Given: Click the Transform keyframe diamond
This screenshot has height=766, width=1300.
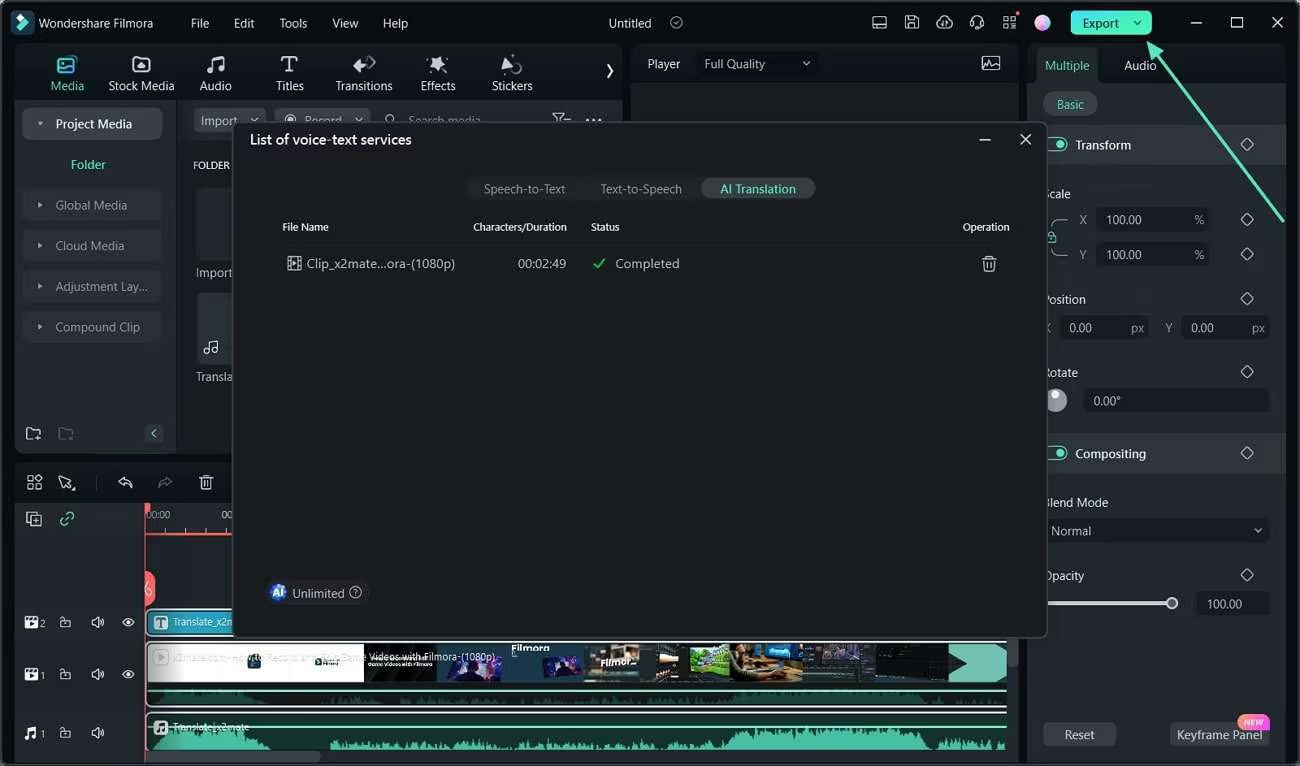Looking at the screenshot, I should pos(1247,145).
